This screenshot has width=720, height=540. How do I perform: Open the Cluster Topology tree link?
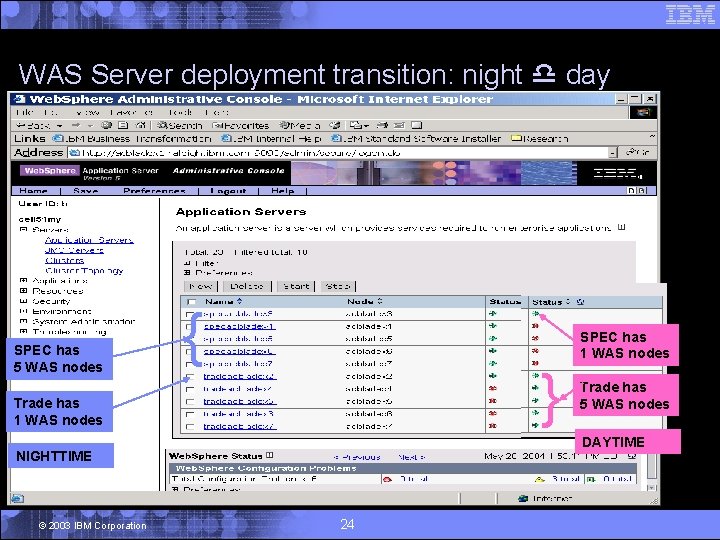click(x=84, y=271)
